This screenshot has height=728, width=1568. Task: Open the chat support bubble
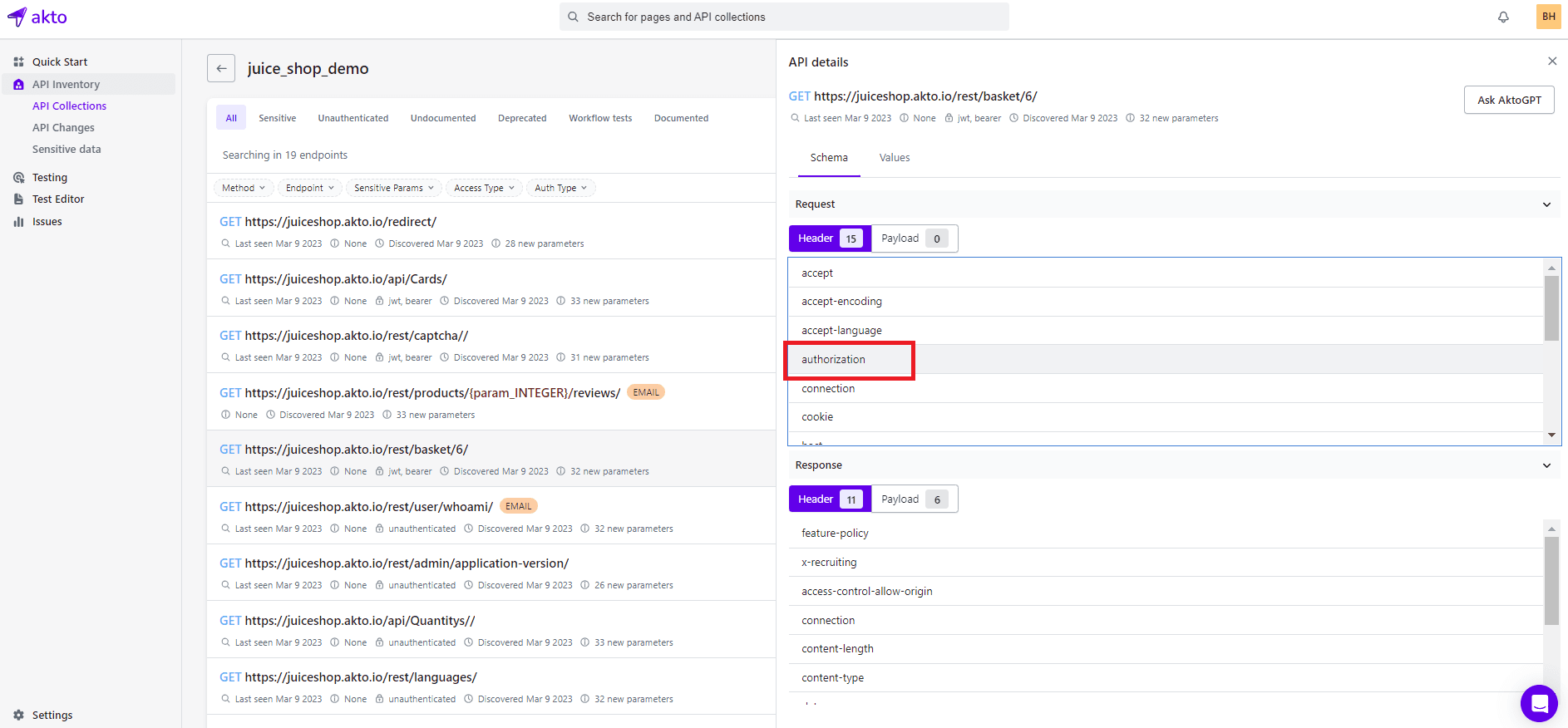point(1539,704)
